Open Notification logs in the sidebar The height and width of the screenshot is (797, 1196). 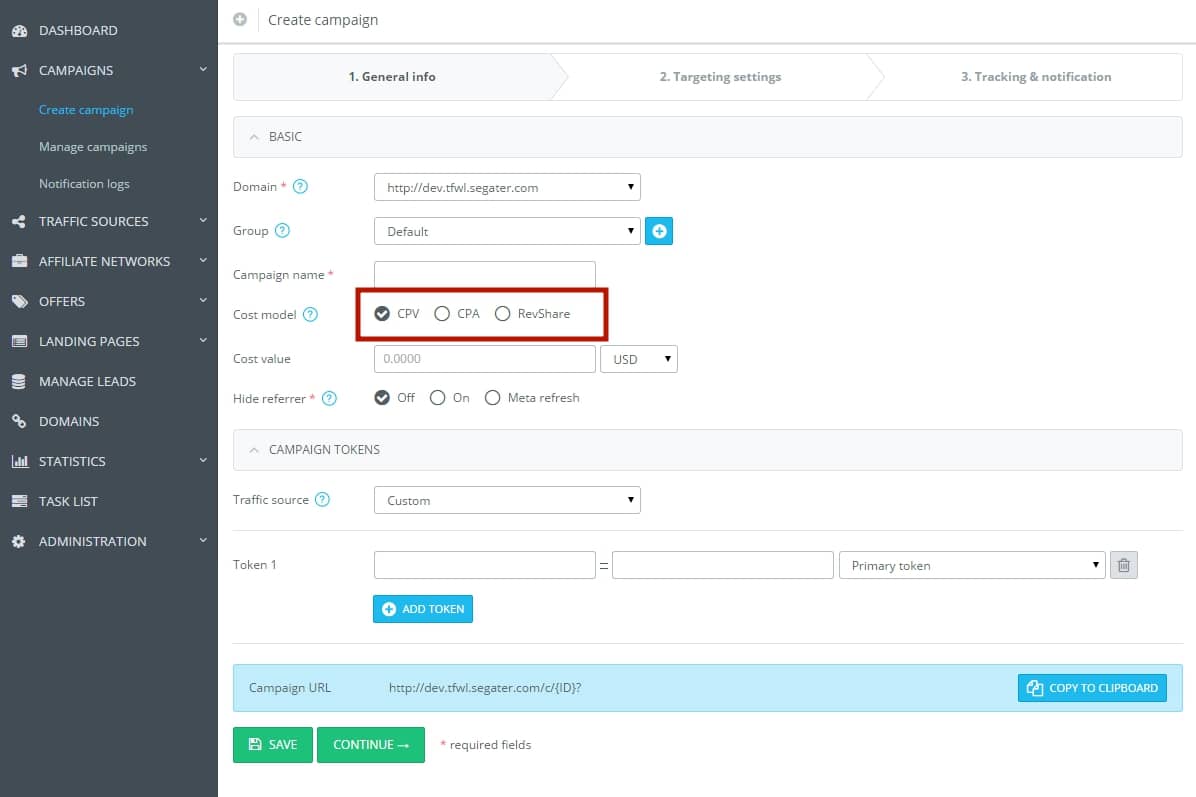84,184
